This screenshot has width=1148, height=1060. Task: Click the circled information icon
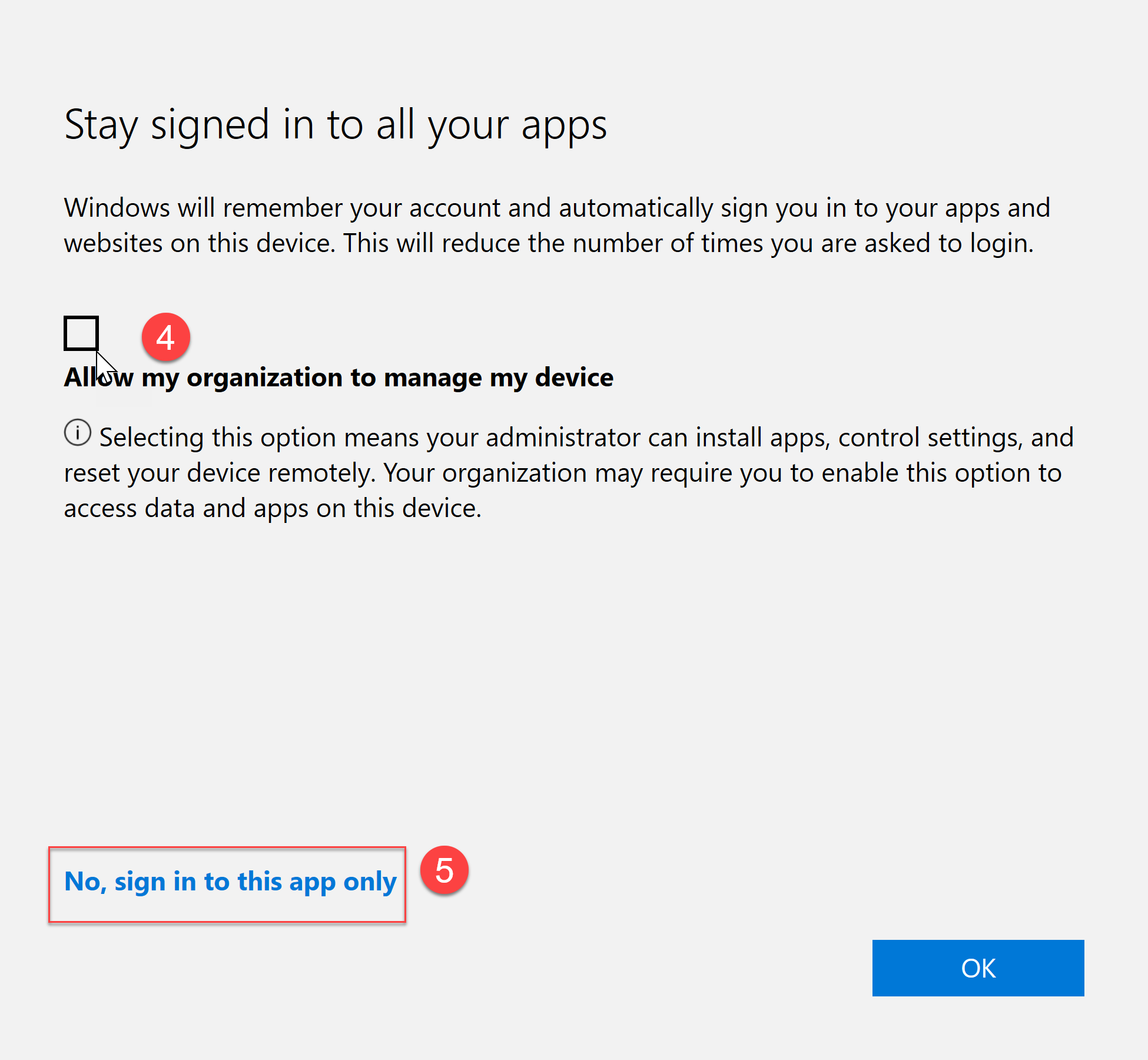click(77, 433)
